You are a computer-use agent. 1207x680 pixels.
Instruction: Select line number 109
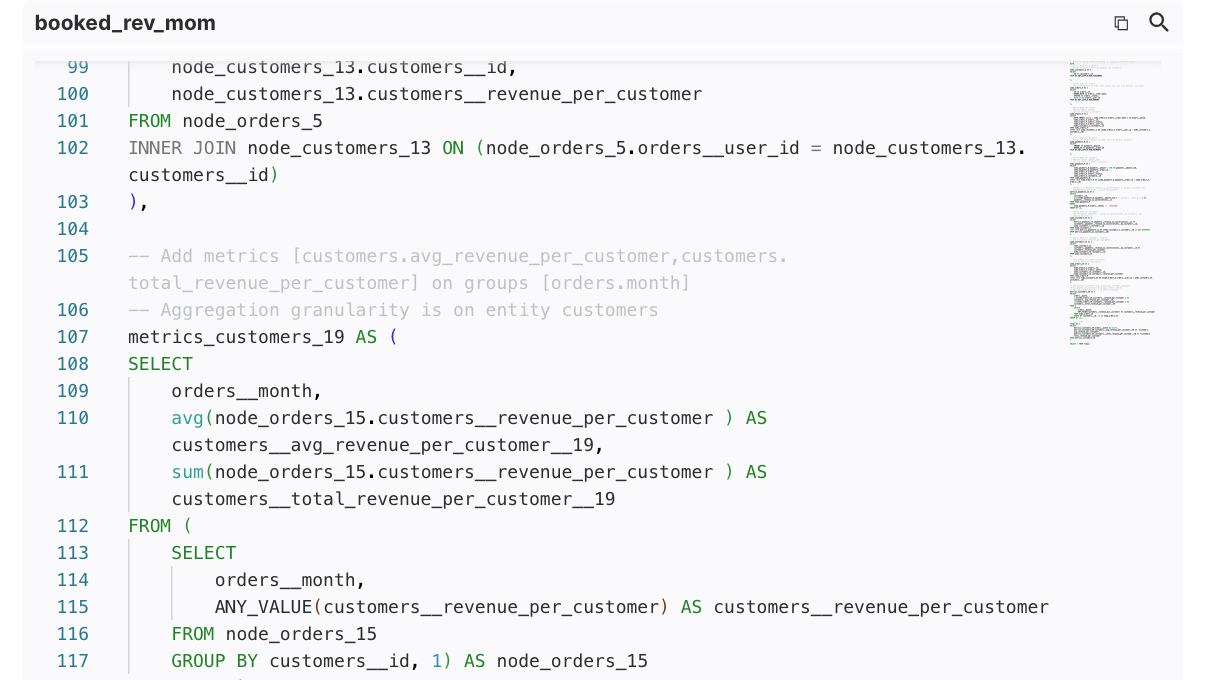(73, 391)
